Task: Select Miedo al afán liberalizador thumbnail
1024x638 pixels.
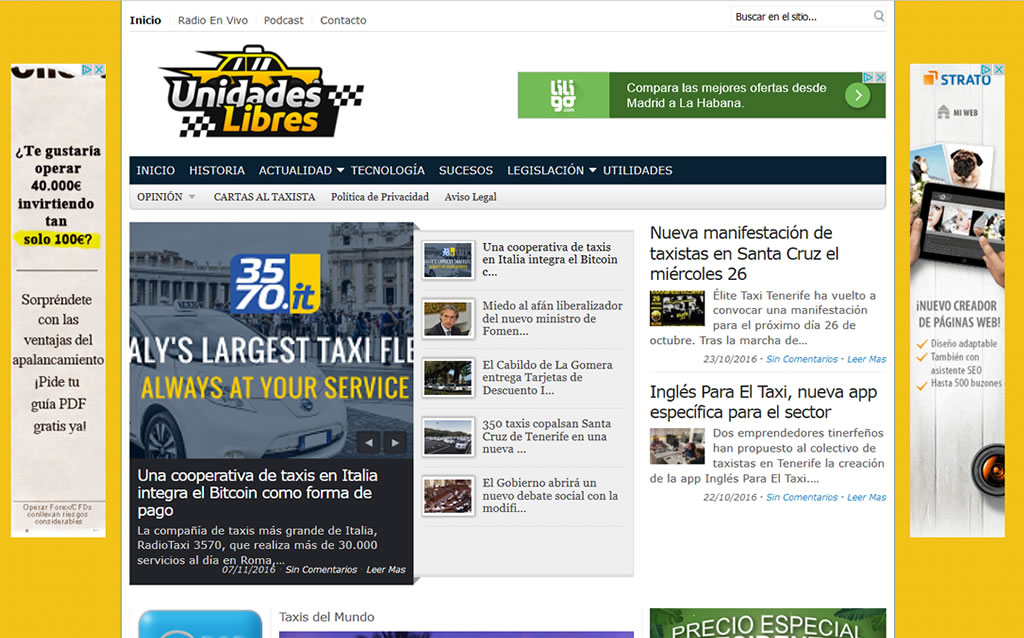Action: point(448,319)
